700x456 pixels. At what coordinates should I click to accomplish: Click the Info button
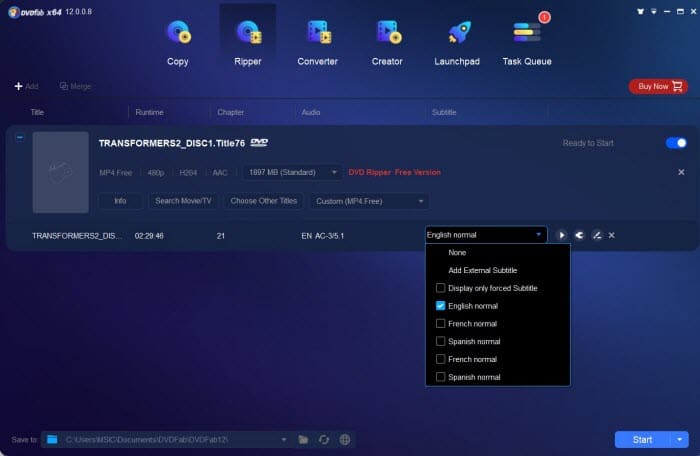click(120, 201)
